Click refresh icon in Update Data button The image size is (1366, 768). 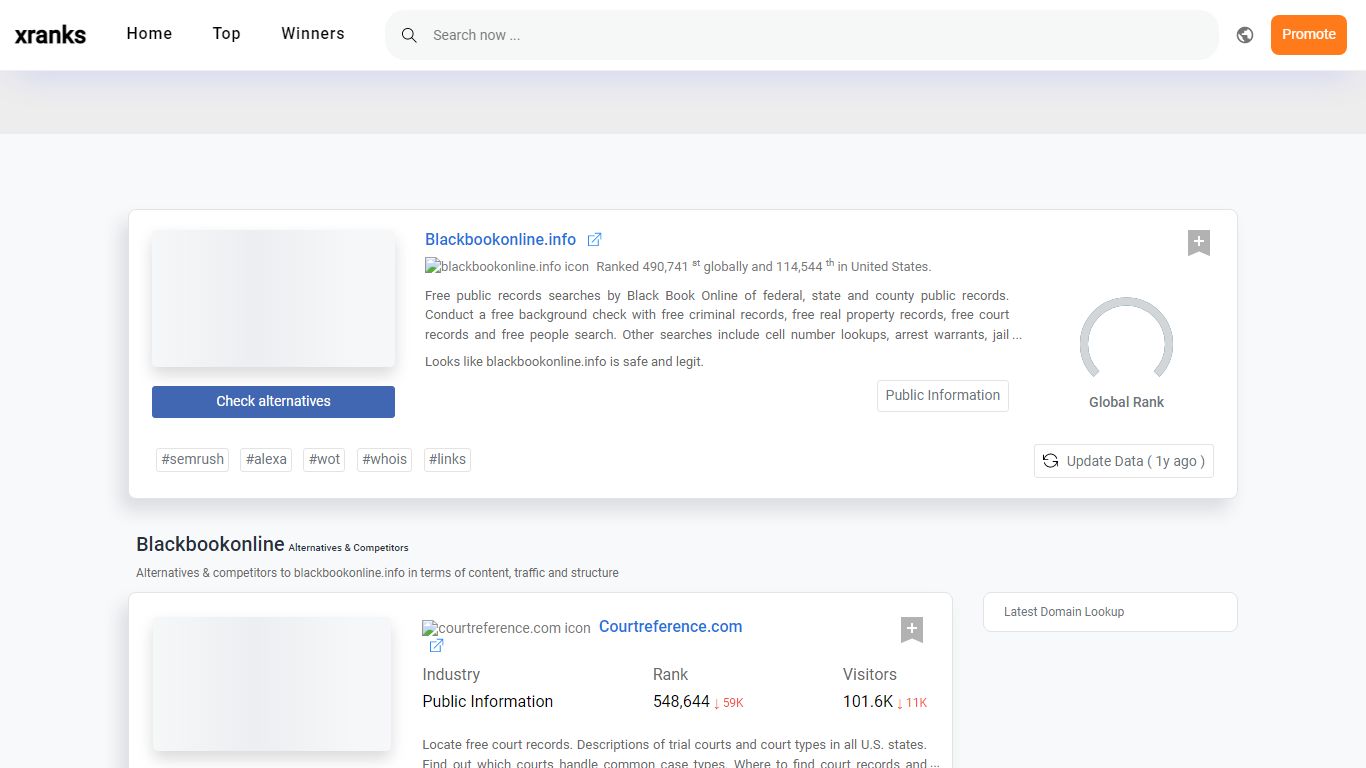(1050, 461)
